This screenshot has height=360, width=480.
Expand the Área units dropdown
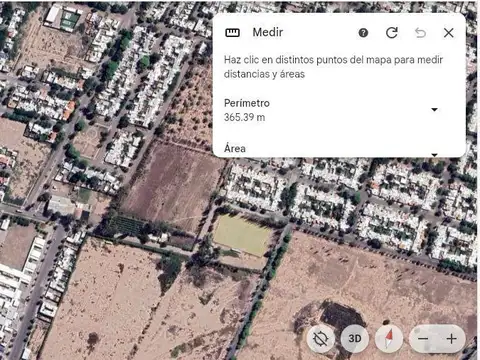click(x=434, y=155)
